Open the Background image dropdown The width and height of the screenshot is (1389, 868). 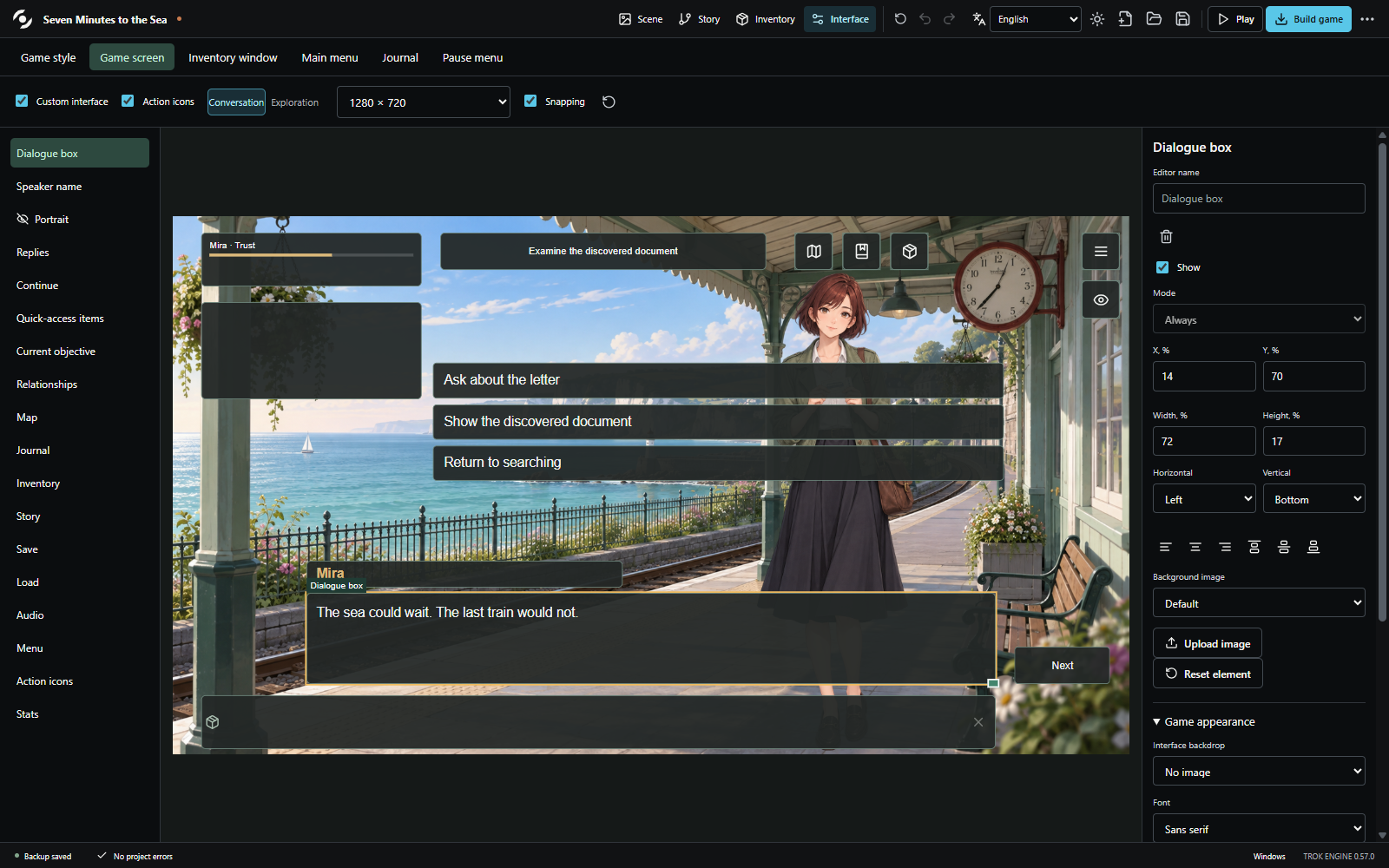click(1259, 603)
